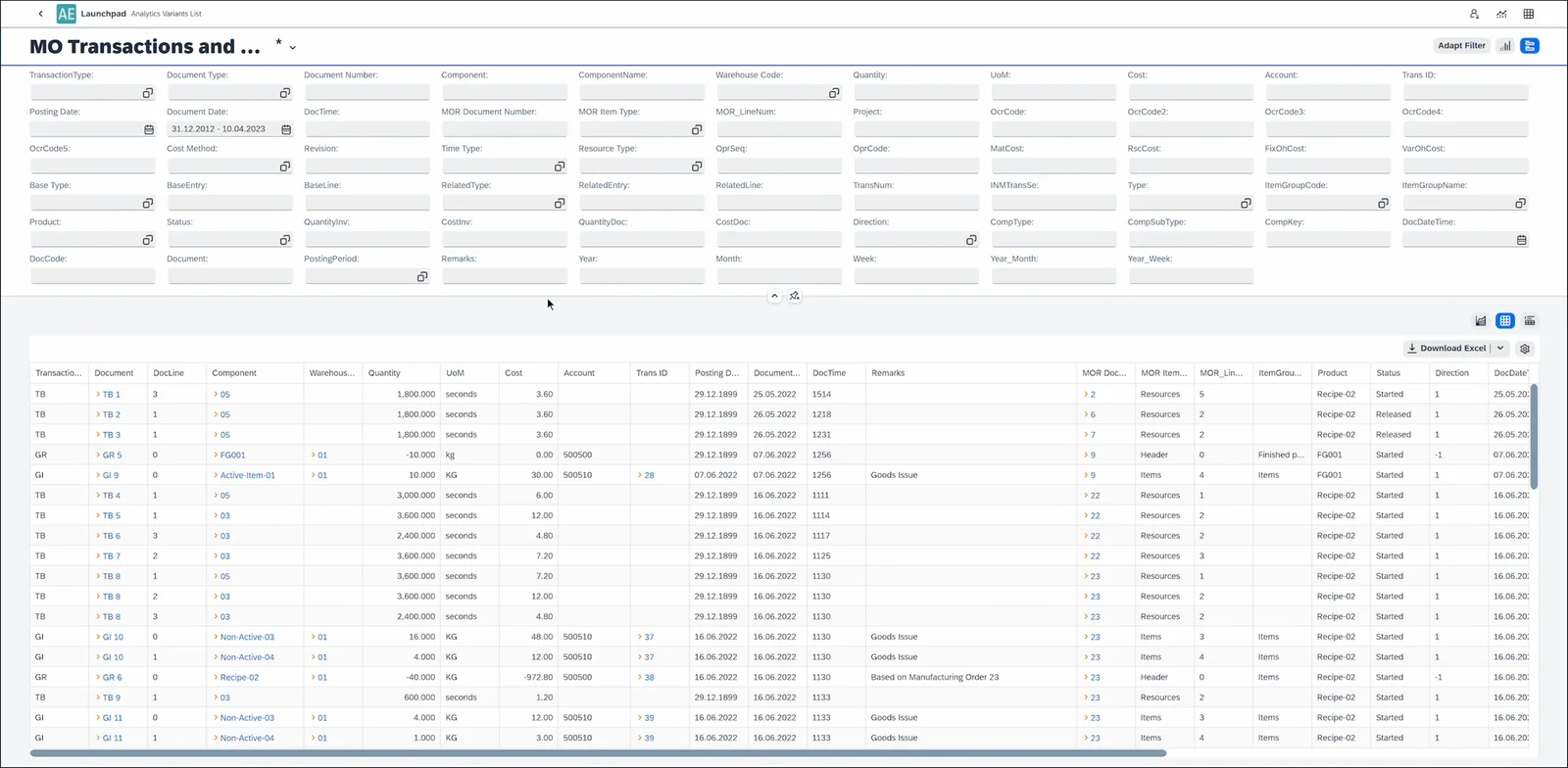Open value help for MOR Item Type
This screenshot has width=1568, height=768.
point(697,129)
